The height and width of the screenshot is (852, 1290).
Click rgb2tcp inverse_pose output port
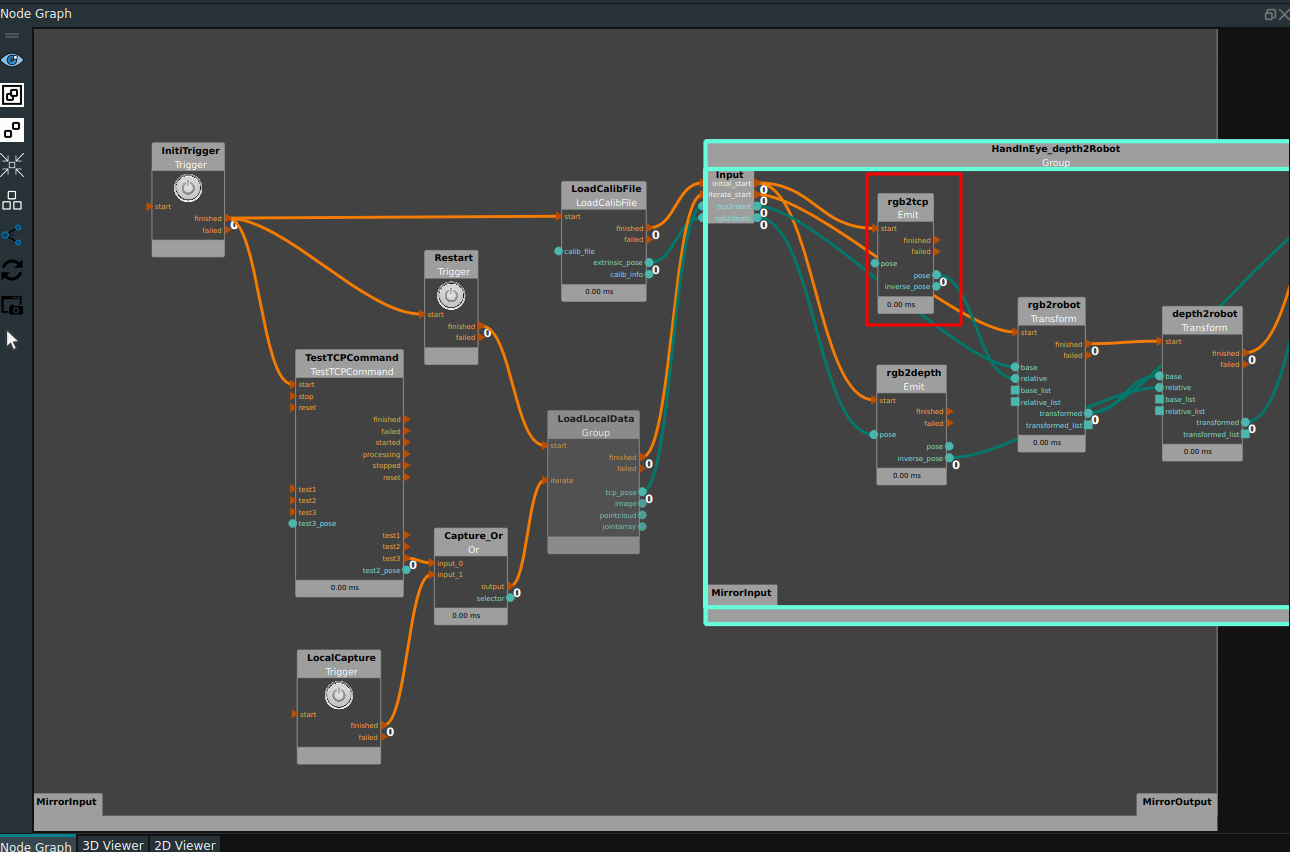[937, 286]
